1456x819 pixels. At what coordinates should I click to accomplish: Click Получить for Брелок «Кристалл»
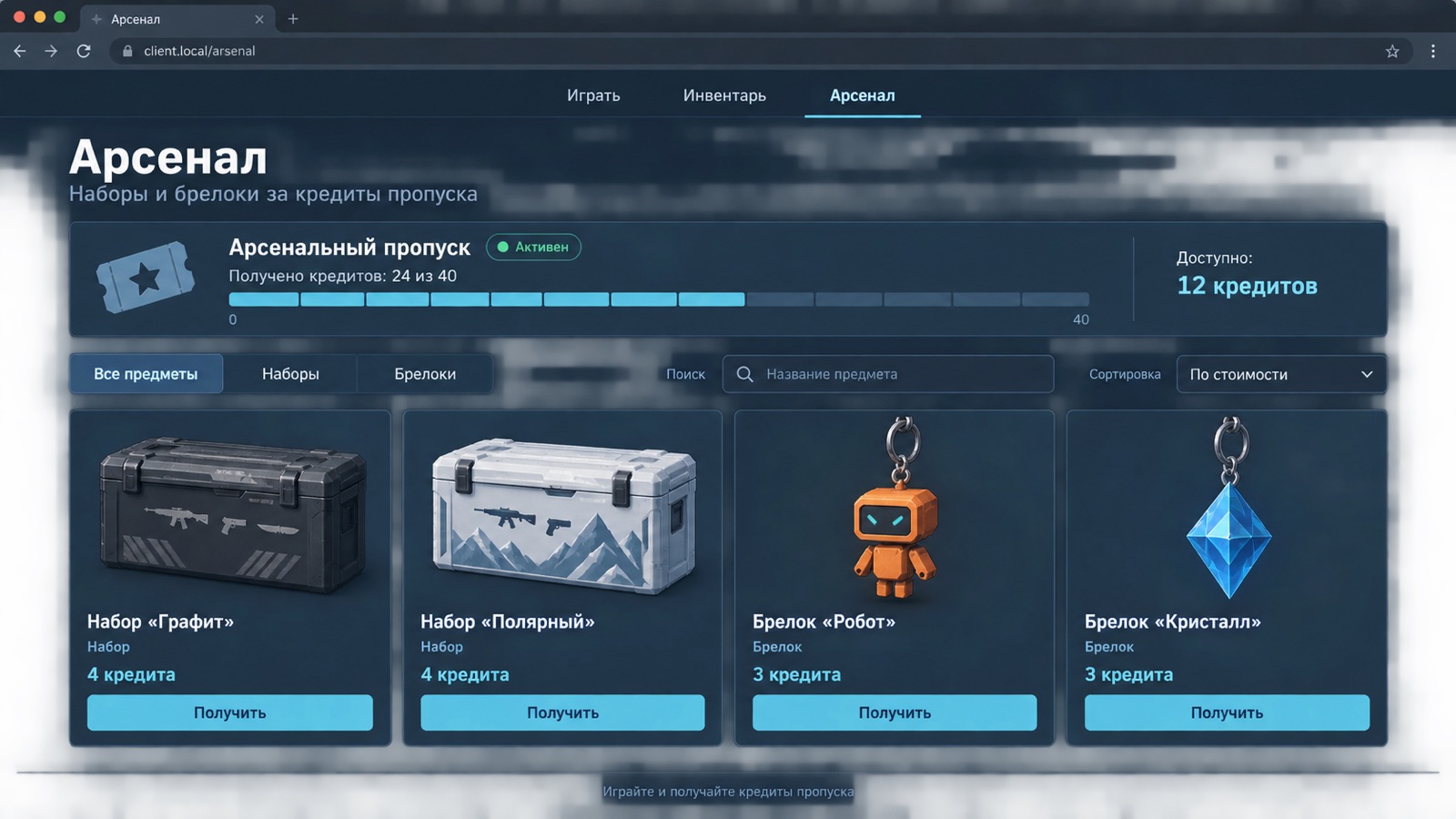[1227, 713]
